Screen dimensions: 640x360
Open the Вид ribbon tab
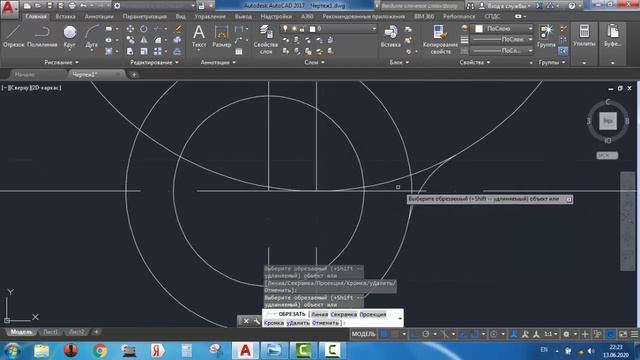180,17
